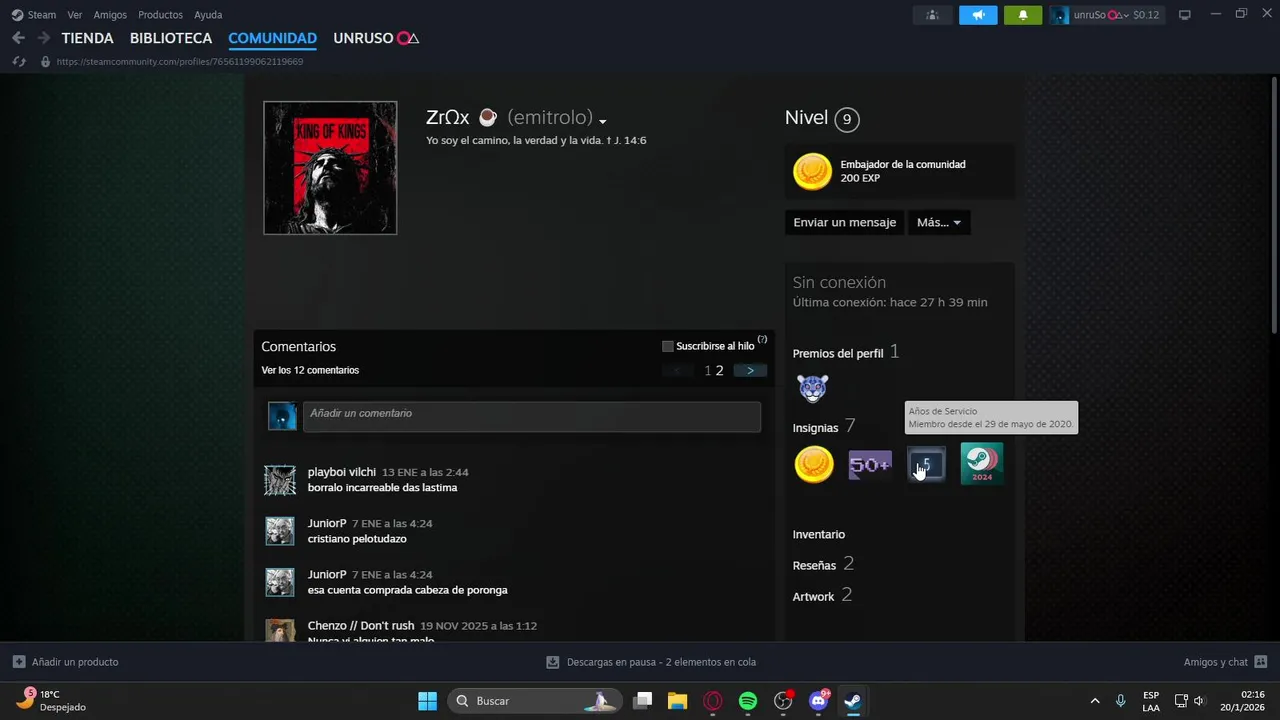The width and height of the screenshot is (1280, 720).
Task: Open the Chenzo // Don't rush profile link
Action: click(x=361, y=626)
